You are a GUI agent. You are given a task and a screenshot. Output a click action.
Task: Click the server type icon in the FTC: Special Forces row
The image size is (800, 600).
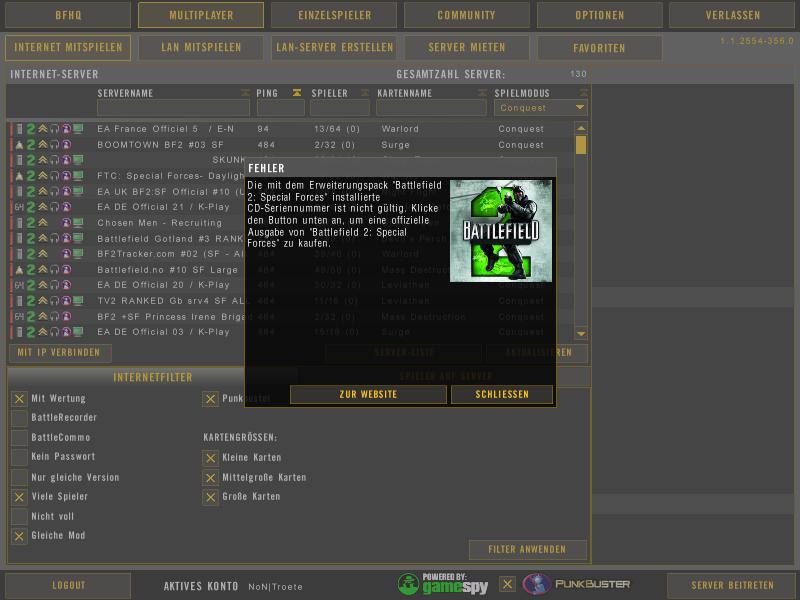point(19,176)
